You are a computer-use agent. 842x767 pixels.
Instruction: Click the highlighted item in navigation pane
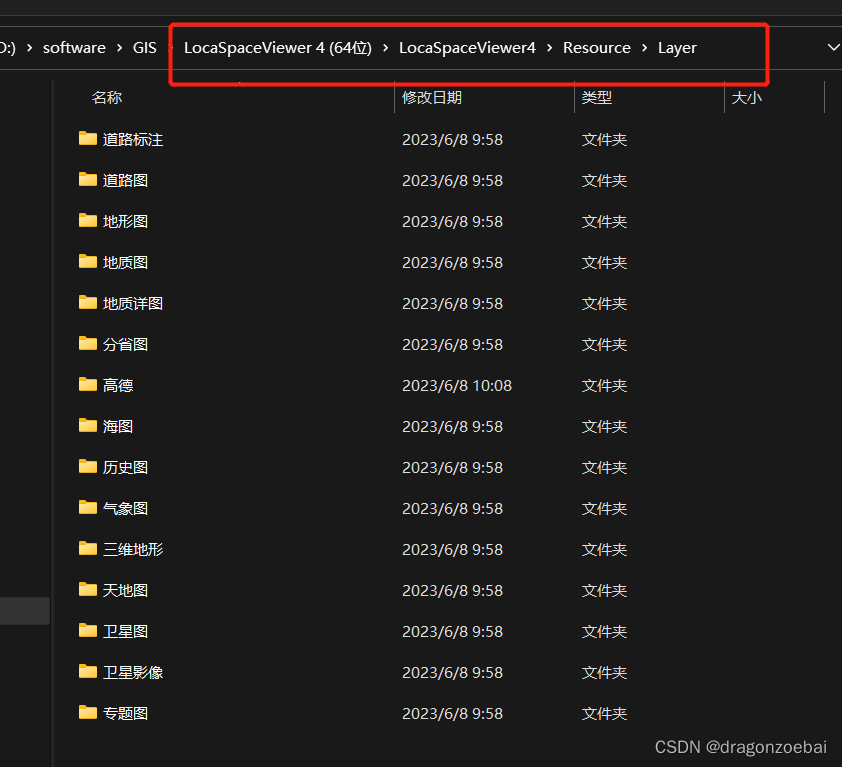25,611
